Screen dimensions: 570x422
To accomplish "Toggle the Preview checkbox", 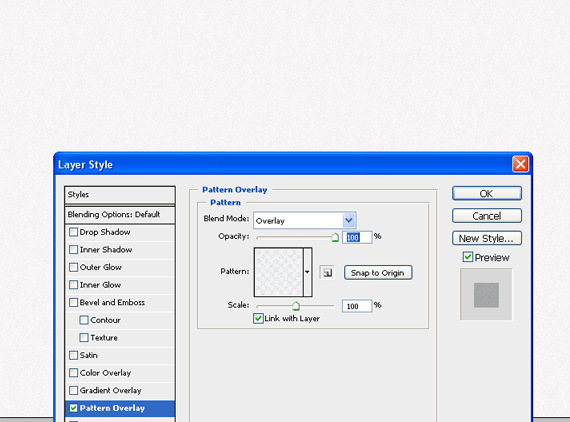I will [467, 257].
